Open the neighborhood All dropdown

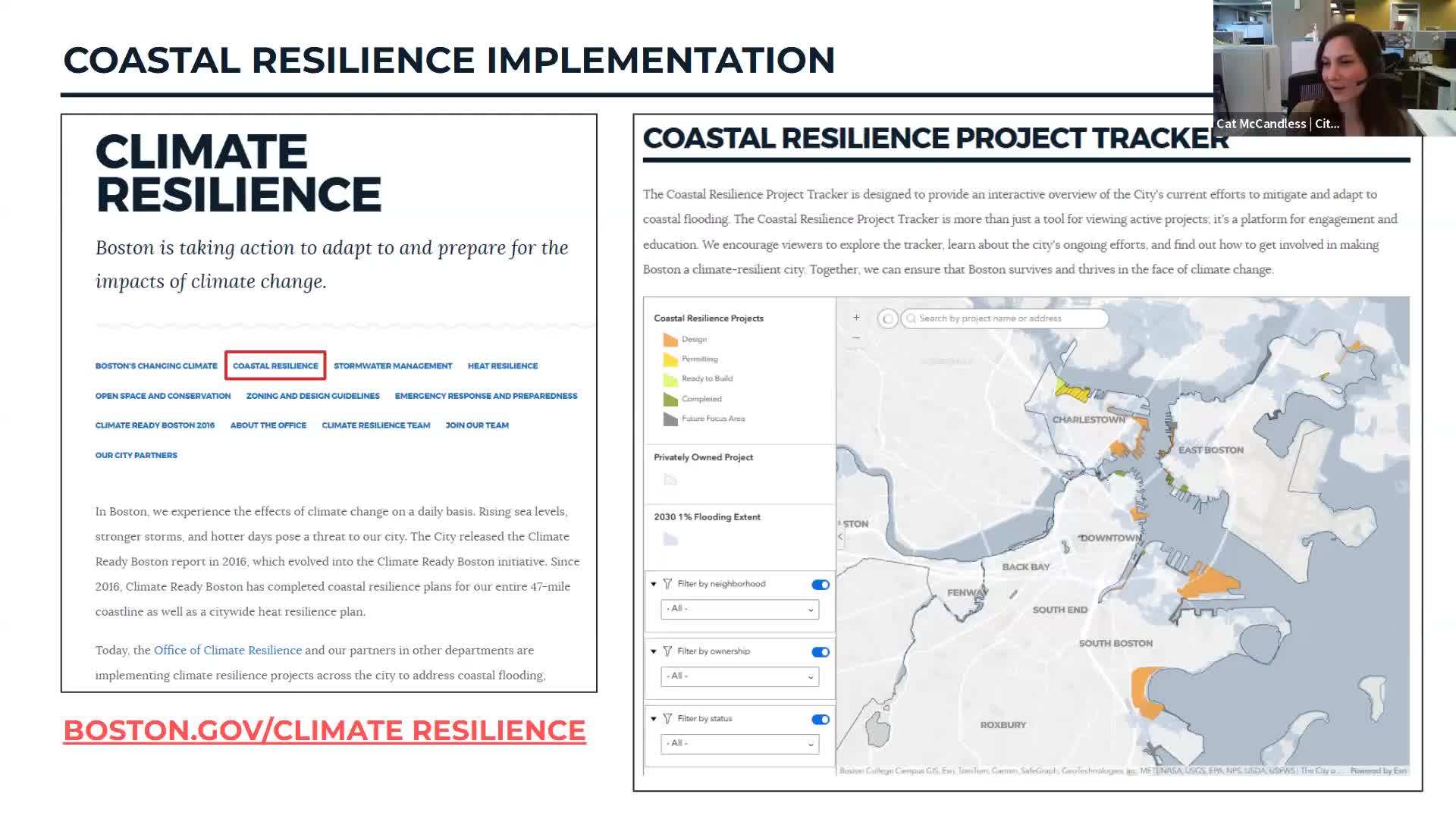(740, 609)
